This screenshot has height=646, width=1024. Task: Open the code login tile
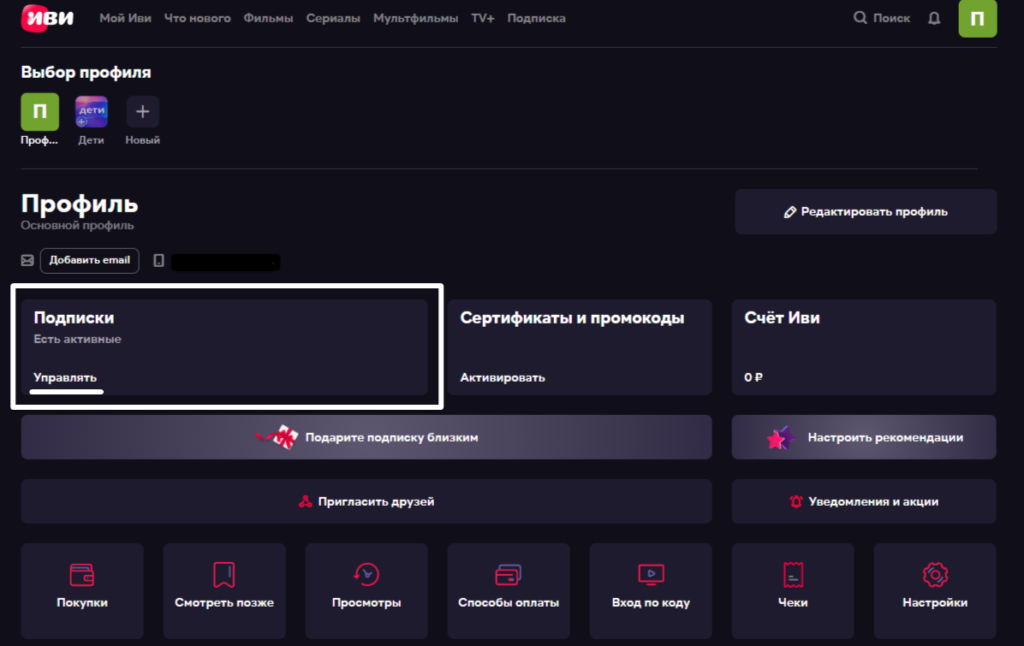[650, 590]
